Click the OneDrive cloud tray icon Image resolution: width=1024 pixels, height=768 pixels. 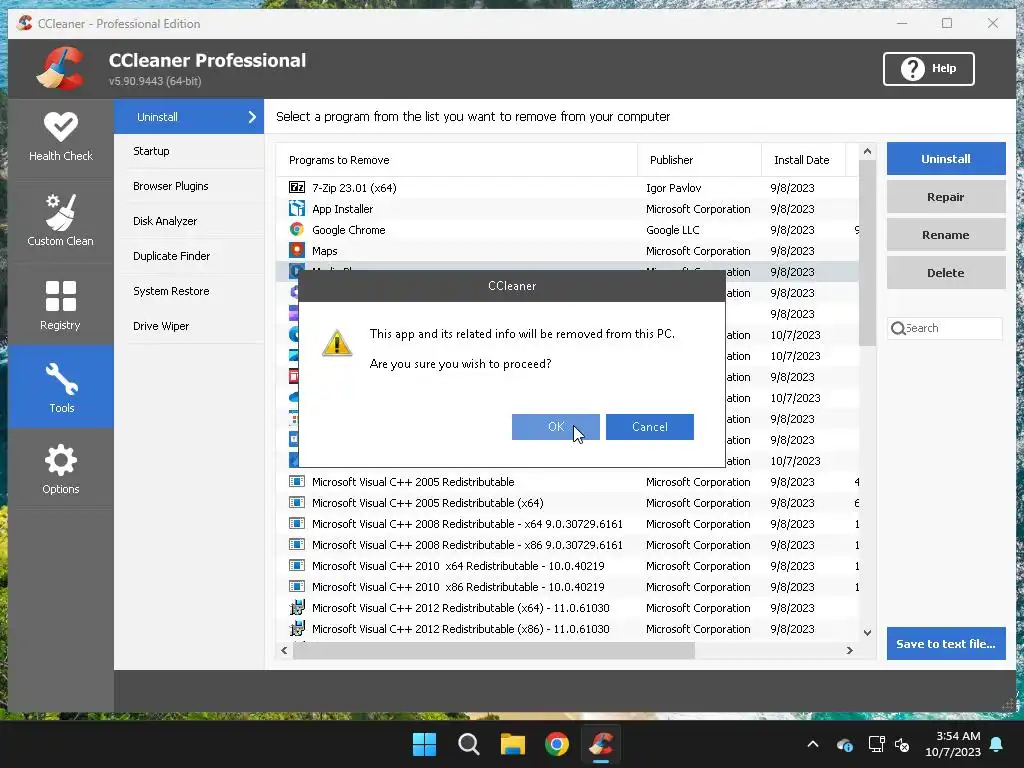coord(844,744)
